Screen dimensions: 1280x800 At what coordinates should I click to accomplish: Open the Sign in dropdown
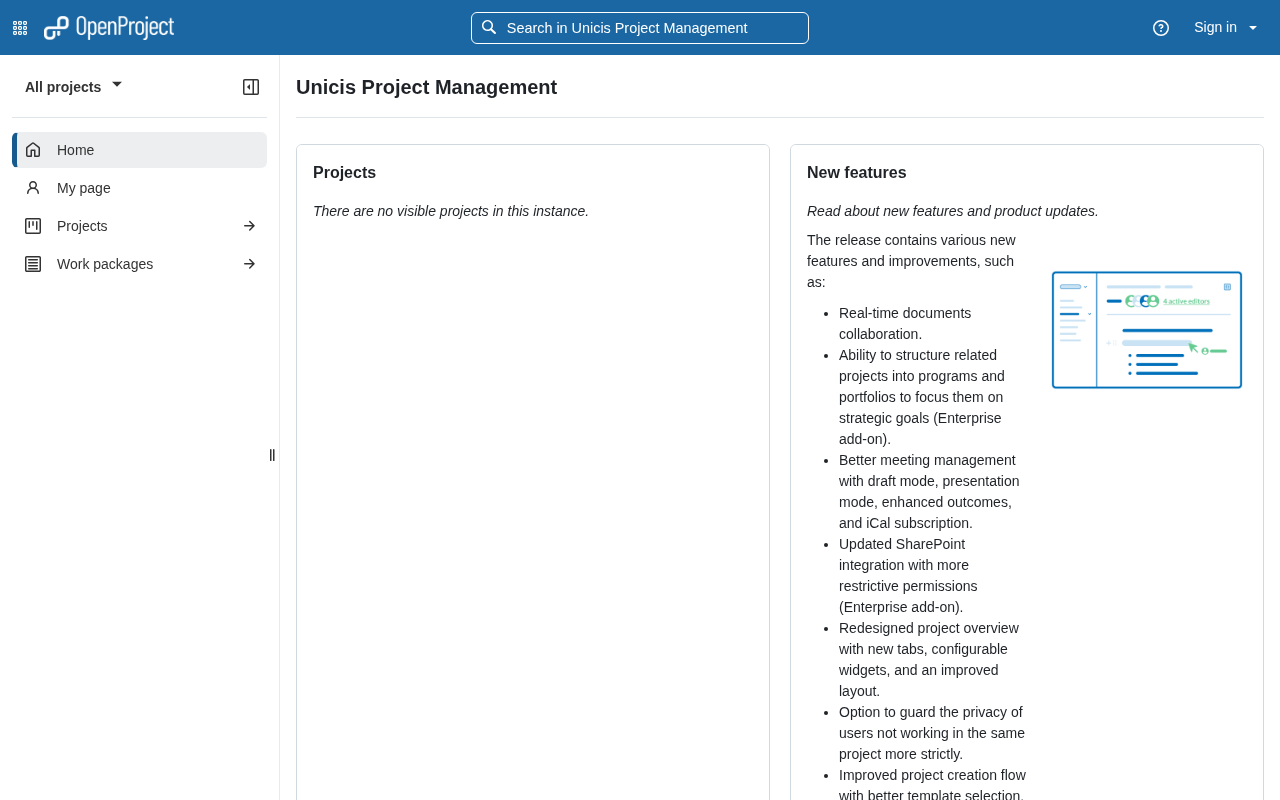pyautogui.click(x=1226, y=28)
